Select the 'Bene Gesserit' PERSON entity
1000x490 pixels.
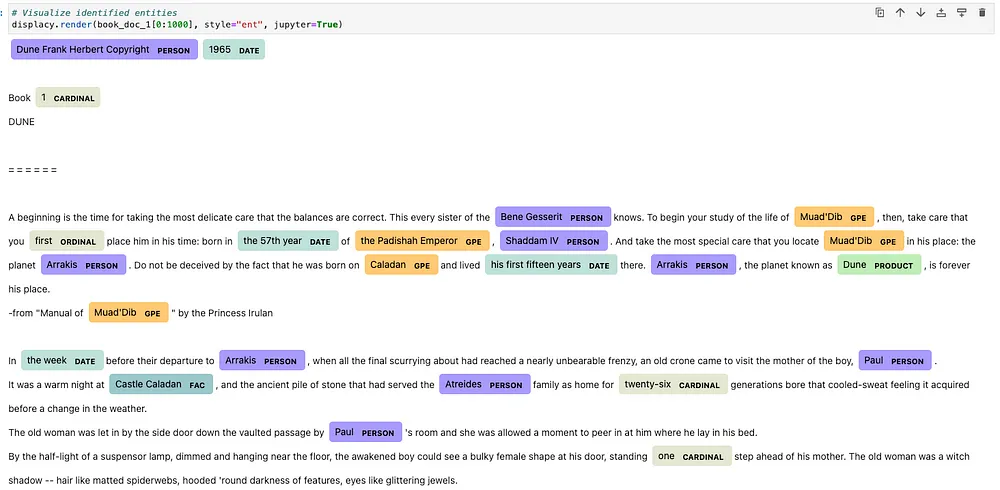pos(553,217)
